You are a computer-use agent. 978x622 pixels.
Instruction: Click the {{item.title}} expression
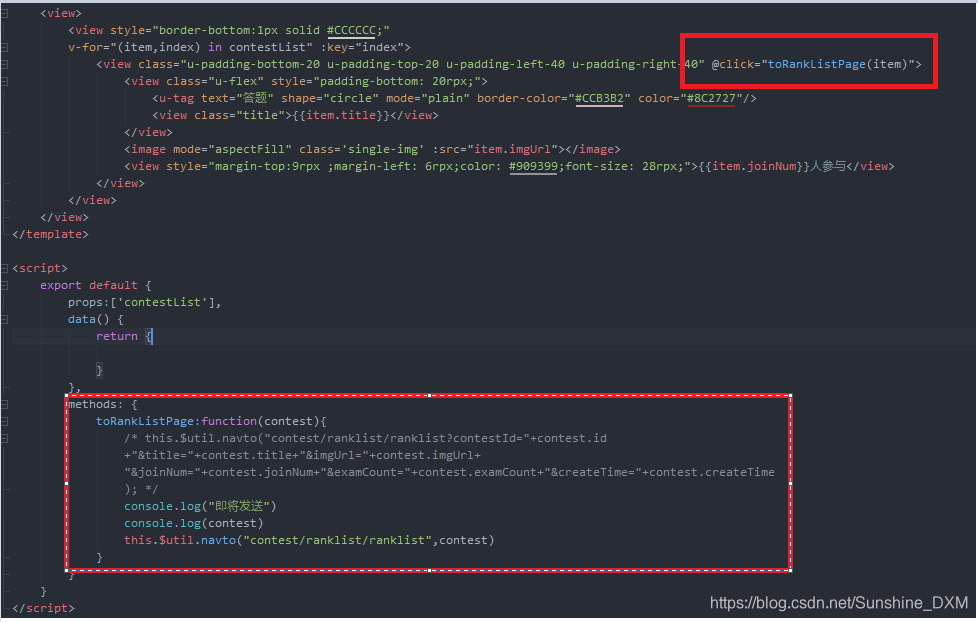click(342, 115)
